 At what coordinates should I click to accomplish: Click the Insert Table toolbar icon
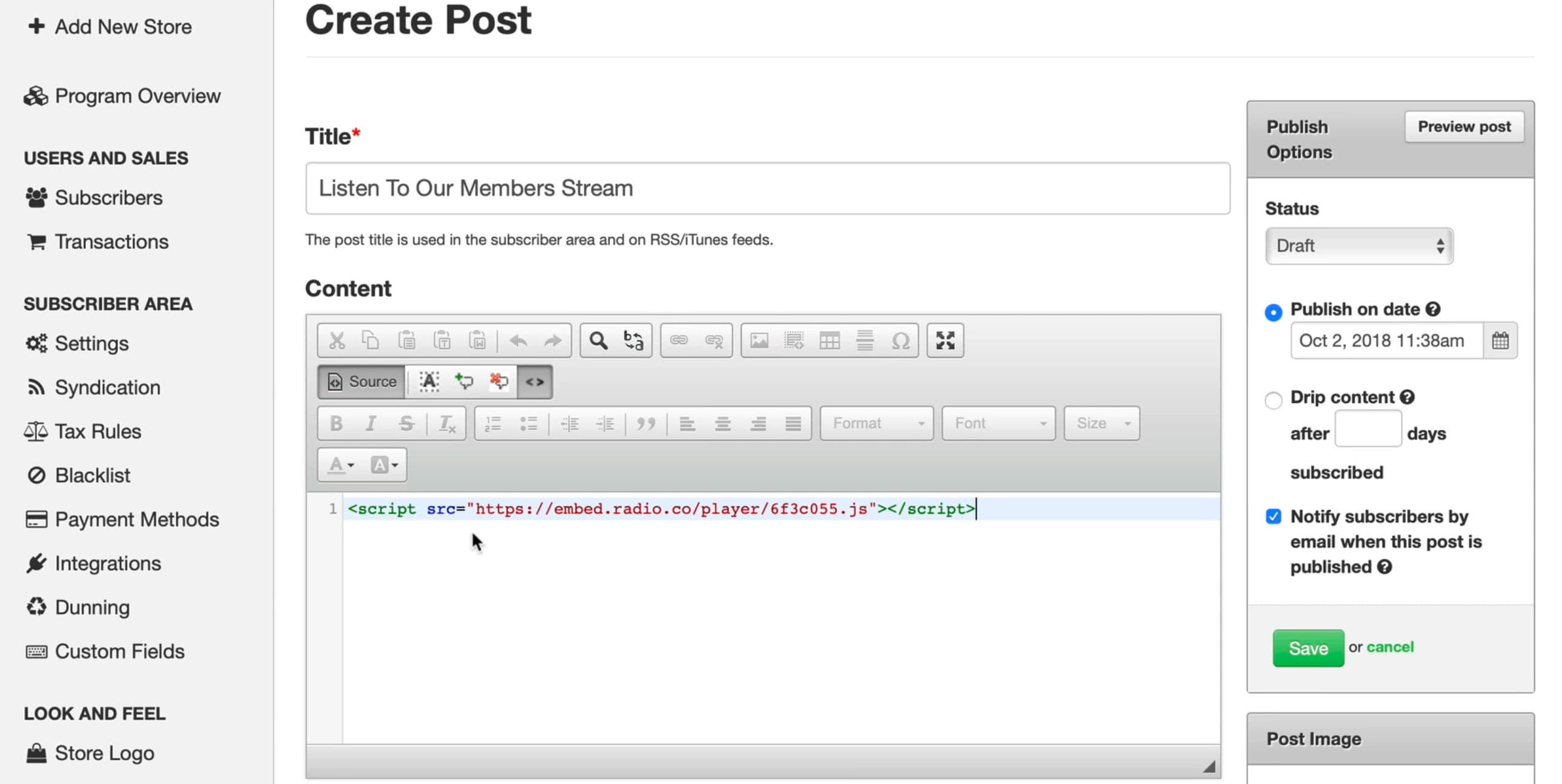[x=829, y=341]
